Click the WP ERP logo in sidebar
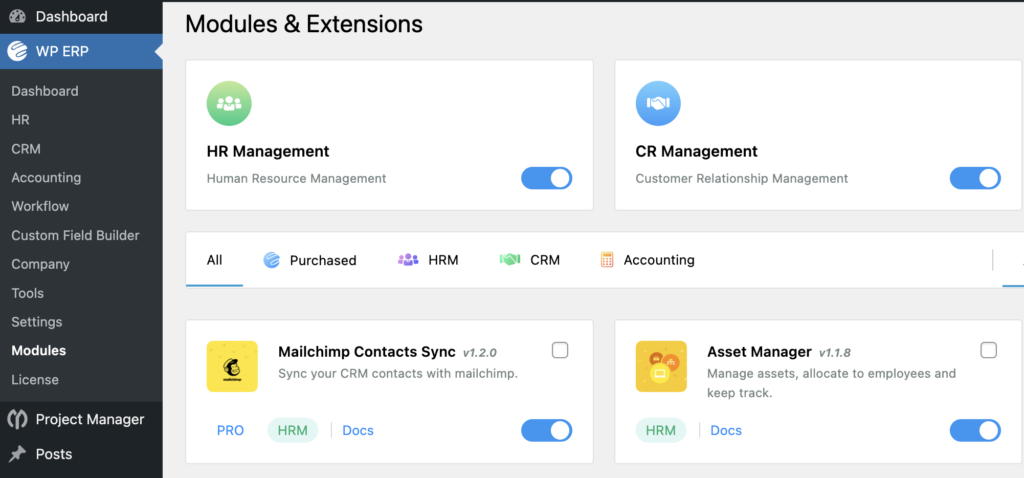Screen dimensions: 1024x478 pyautogui.click(x=18, y=52)
